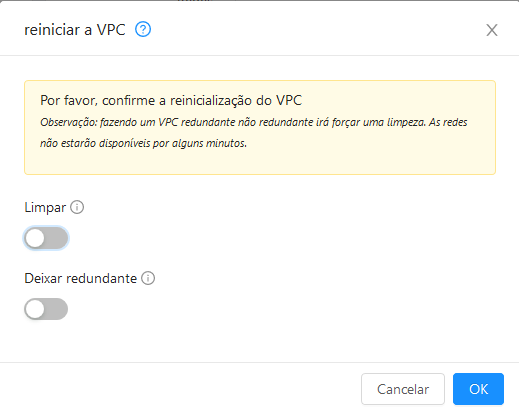Enable the Limpar switch

46,238
